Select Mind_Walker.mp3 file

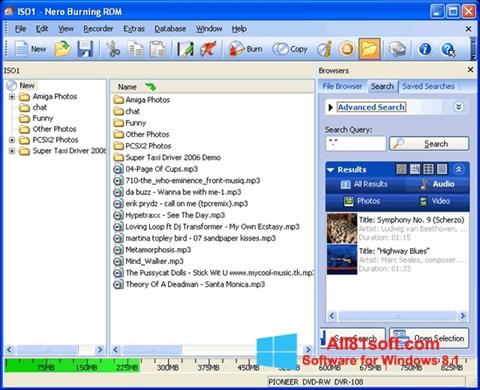pos(148,261)
